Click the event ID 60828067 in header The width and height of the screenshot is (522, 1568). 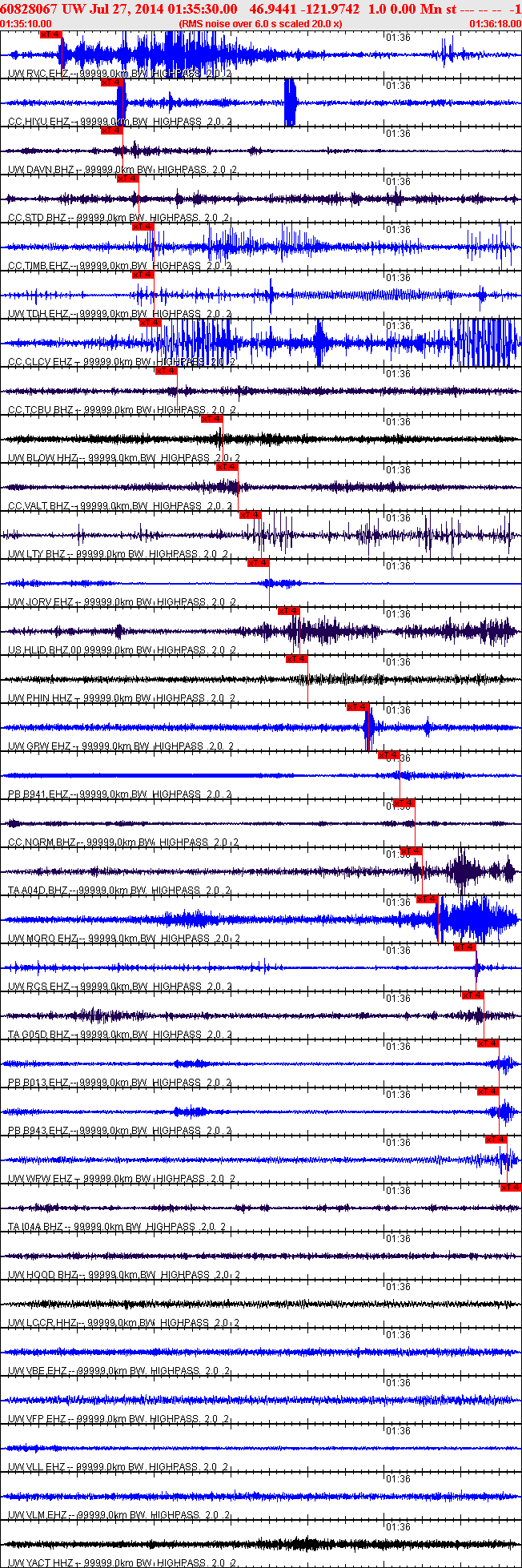pyautogui.click(x=29, y=8)
